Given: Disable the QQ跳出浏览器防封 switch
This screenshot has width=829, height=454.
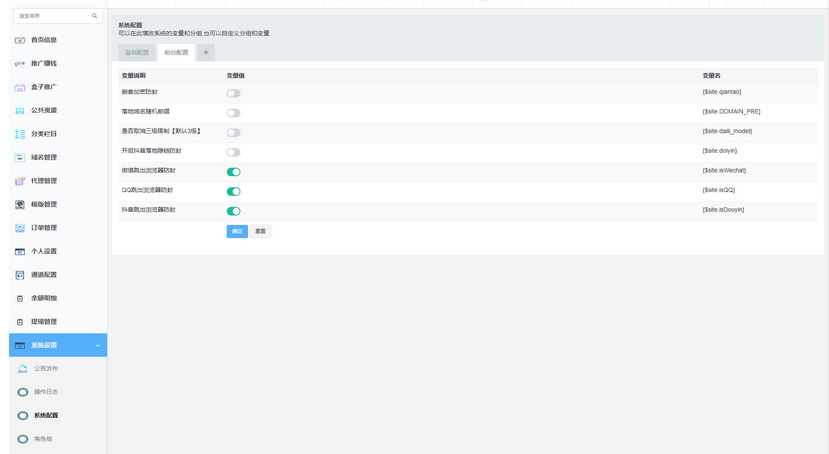Looking at the screenshot, I should [x=233, y=191].
